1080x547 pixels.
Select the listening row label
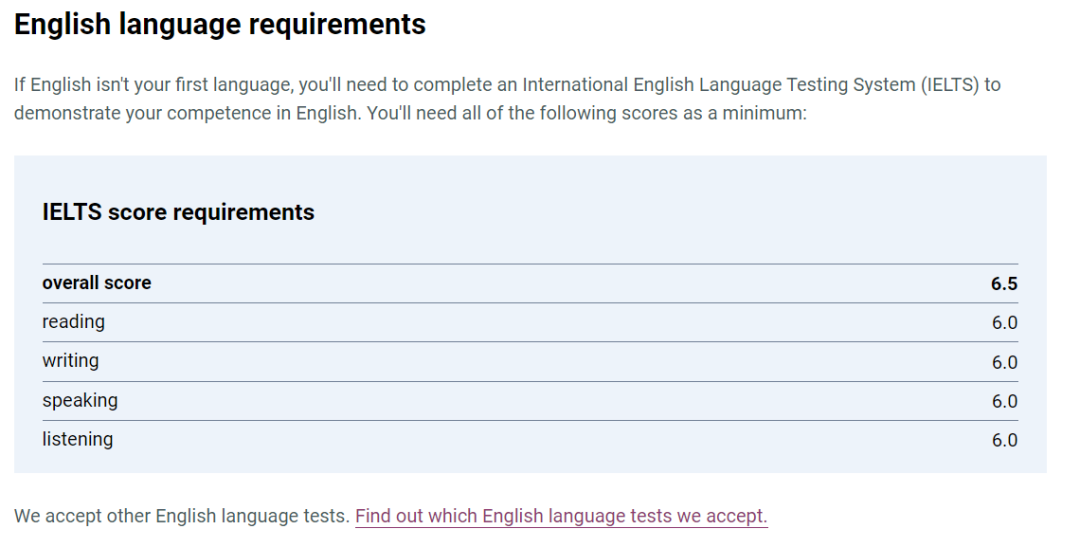tap(78, 440)
